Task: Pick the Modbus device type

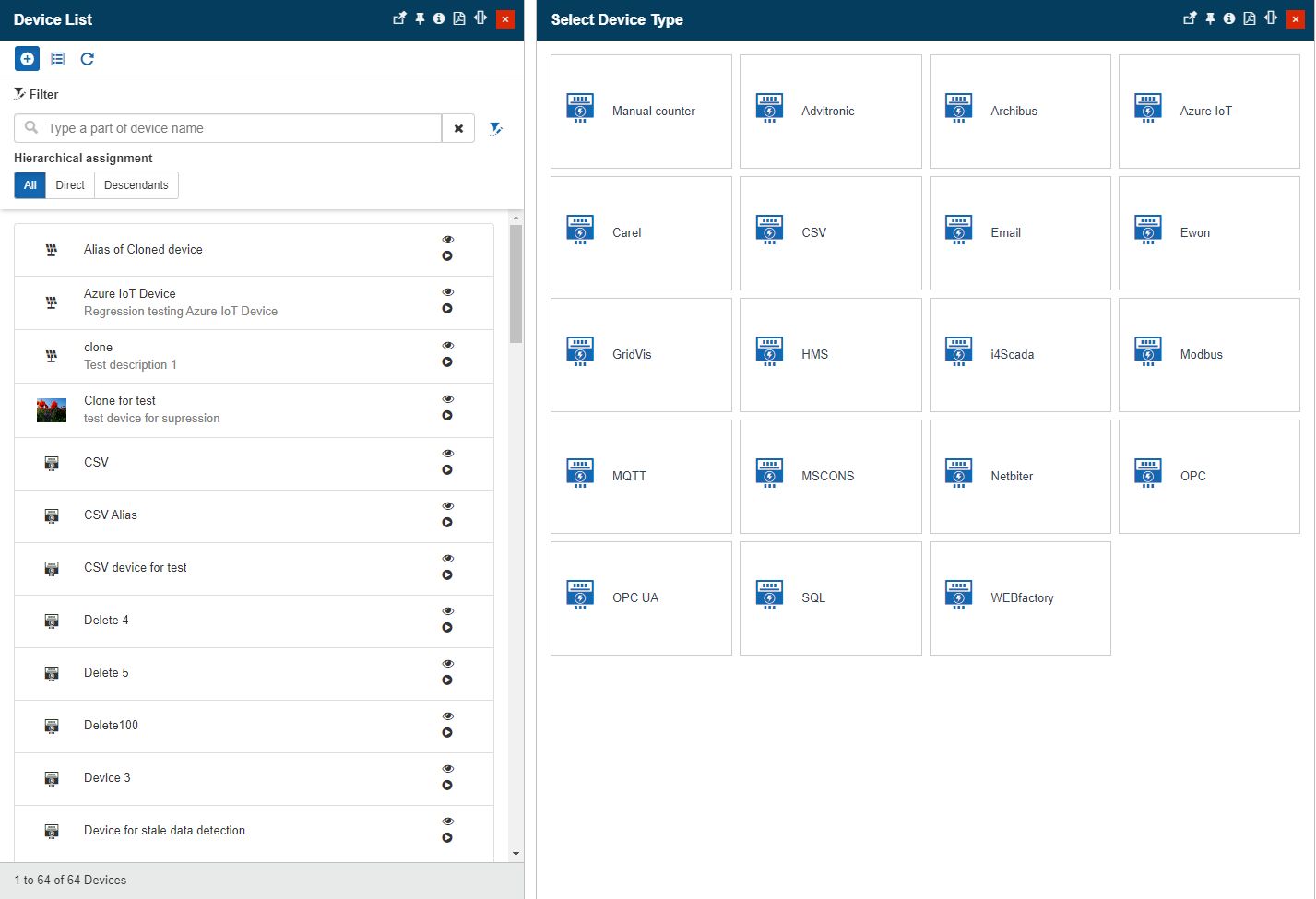Action: point(1209,355)
